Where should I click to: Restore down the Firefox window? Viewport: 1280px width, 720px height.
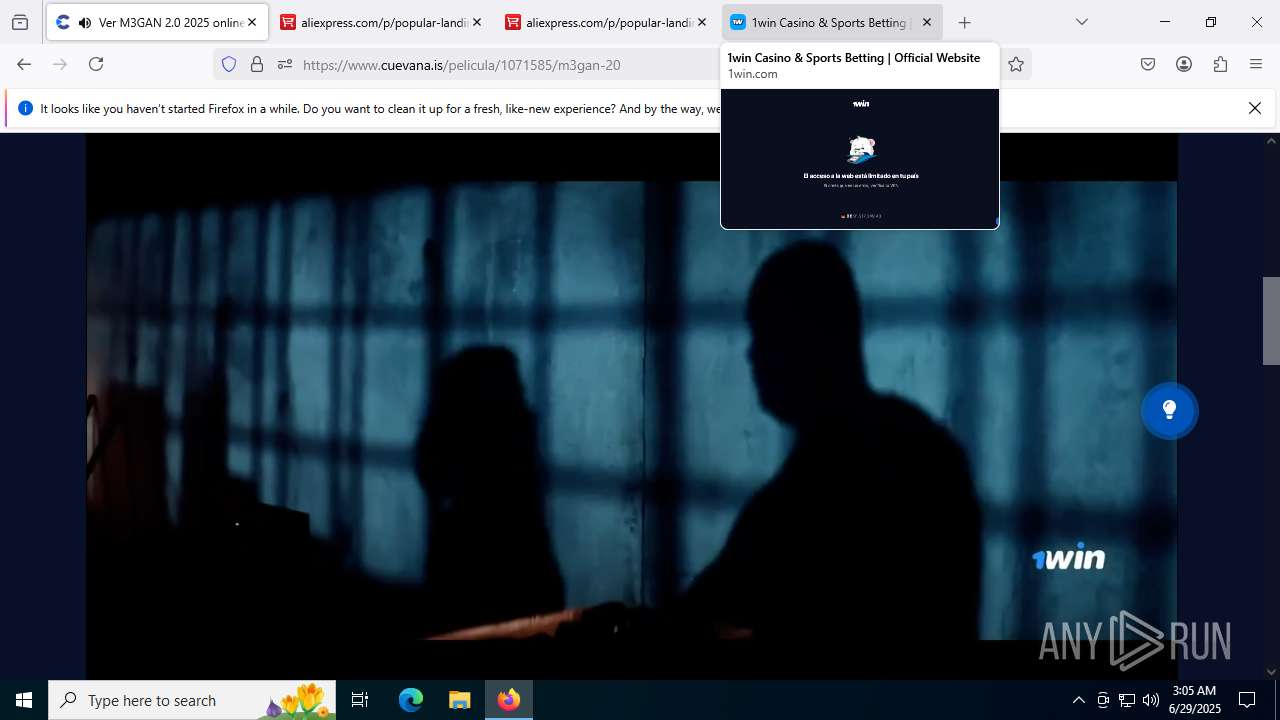pyautogui.click(x=1211, y=22)
